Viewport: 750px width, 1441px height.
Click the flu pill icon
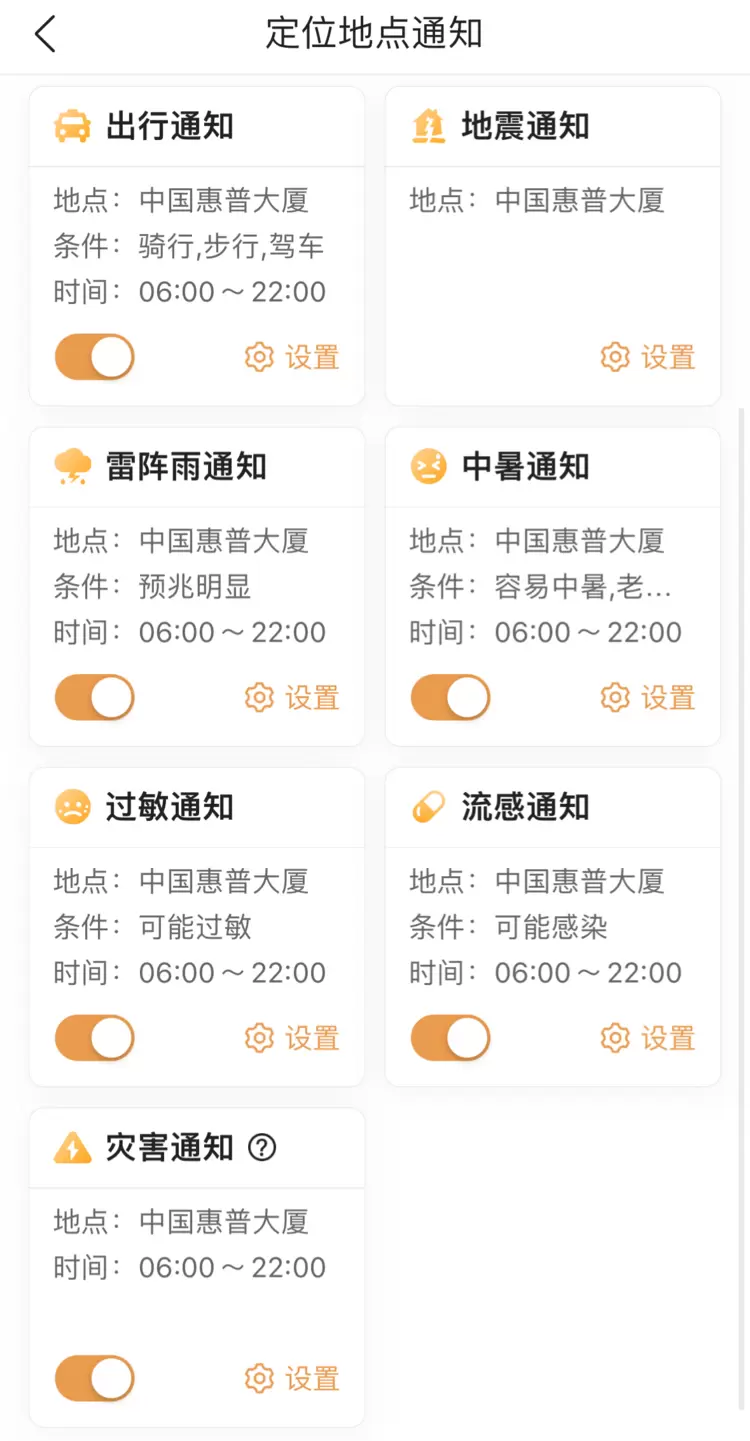click(428, 807)
